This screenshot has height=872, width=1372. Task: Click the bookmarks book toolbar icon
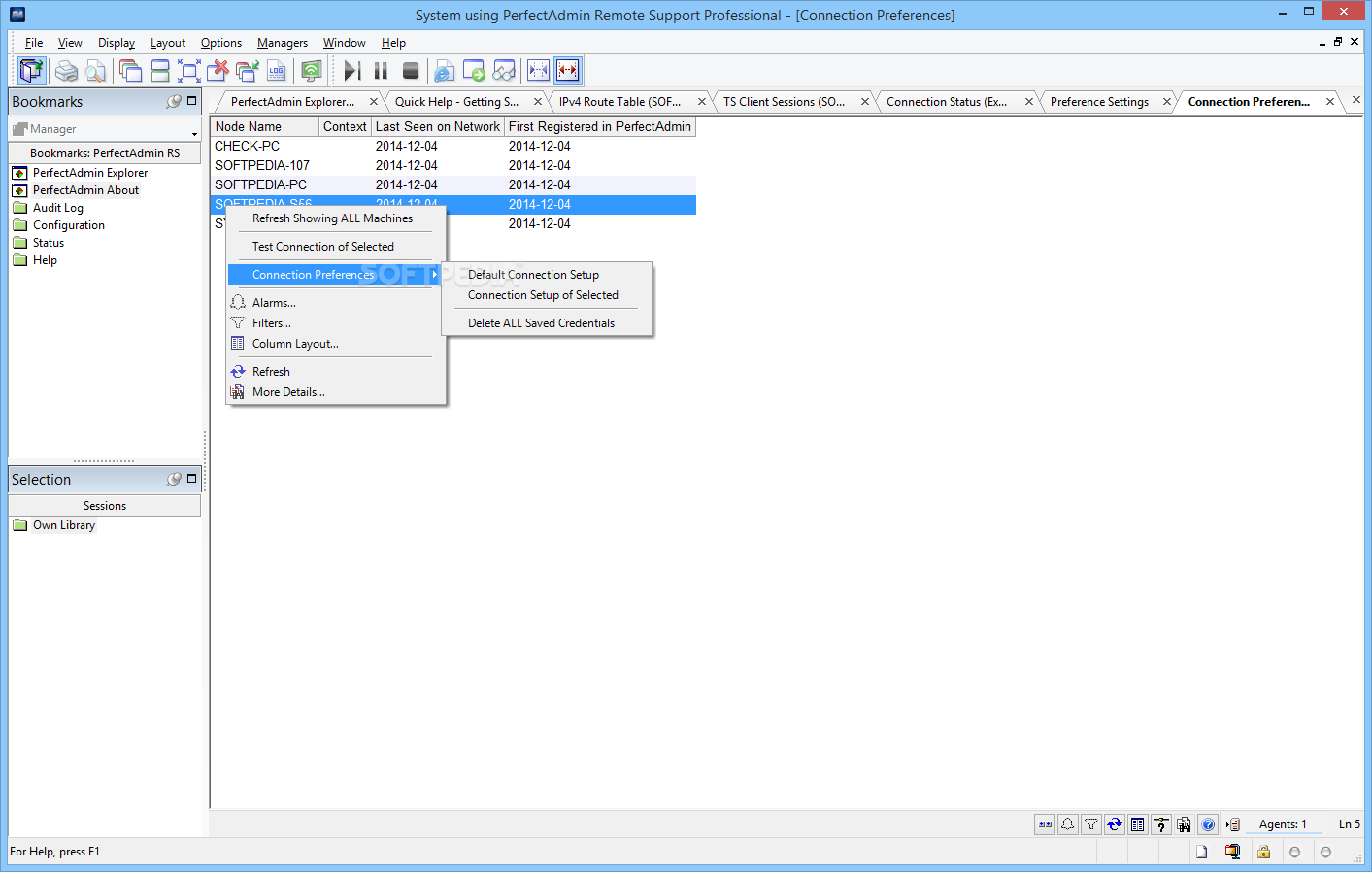(32, 71)
